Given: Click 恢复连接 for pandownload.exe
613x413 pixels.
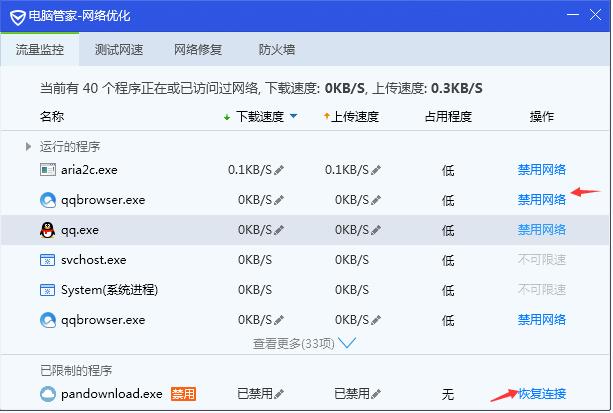Looking at the screenshot, I should [x=542, y=393].
